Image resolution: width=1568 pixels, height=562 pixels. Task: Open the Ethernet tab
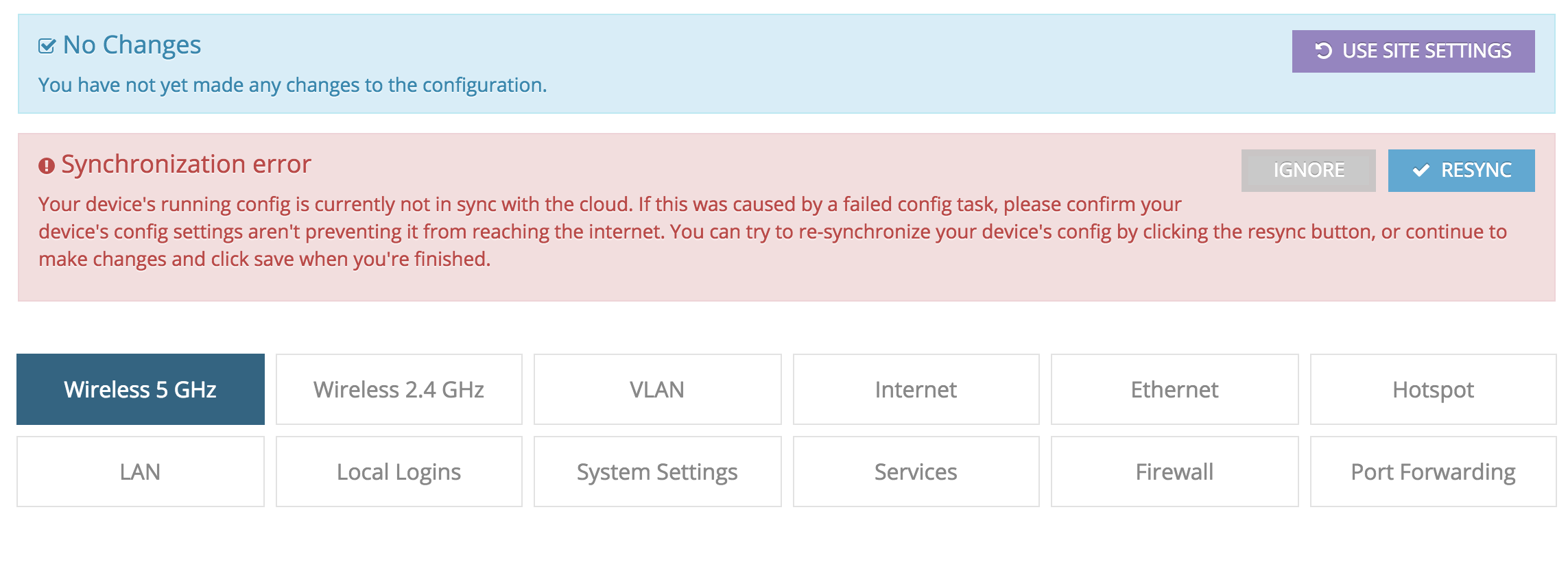pyautogui.click(x=1174, y=389)
